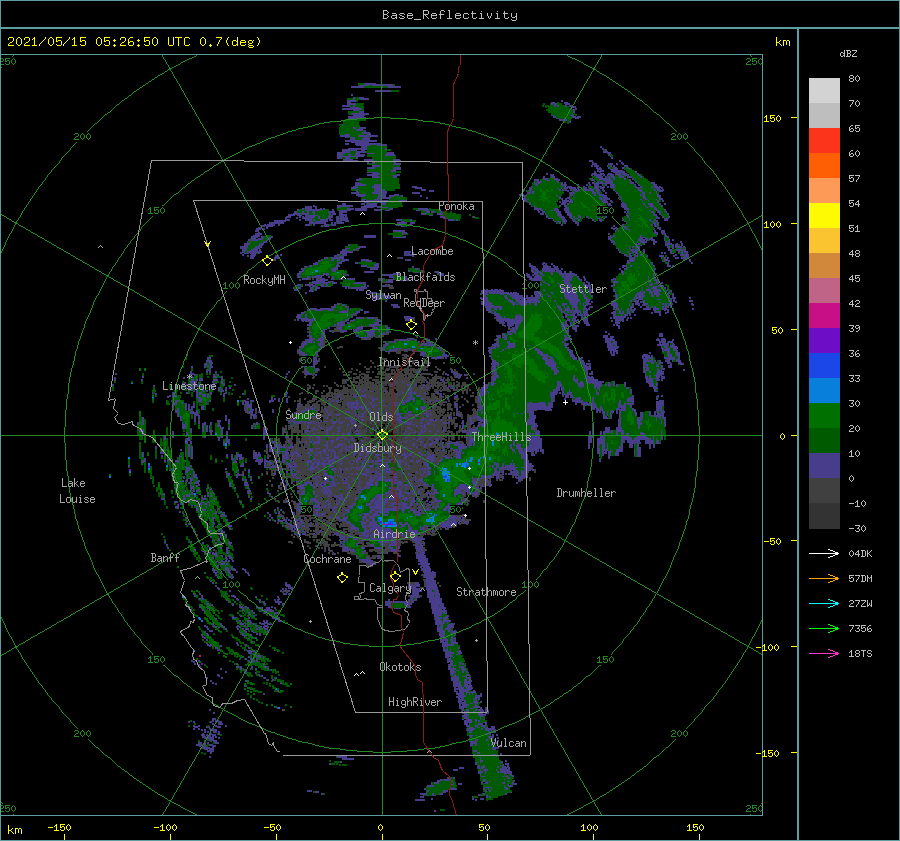Pick the purple swatch above 36 dBZ
900x841 pixels.
point(824,341)
